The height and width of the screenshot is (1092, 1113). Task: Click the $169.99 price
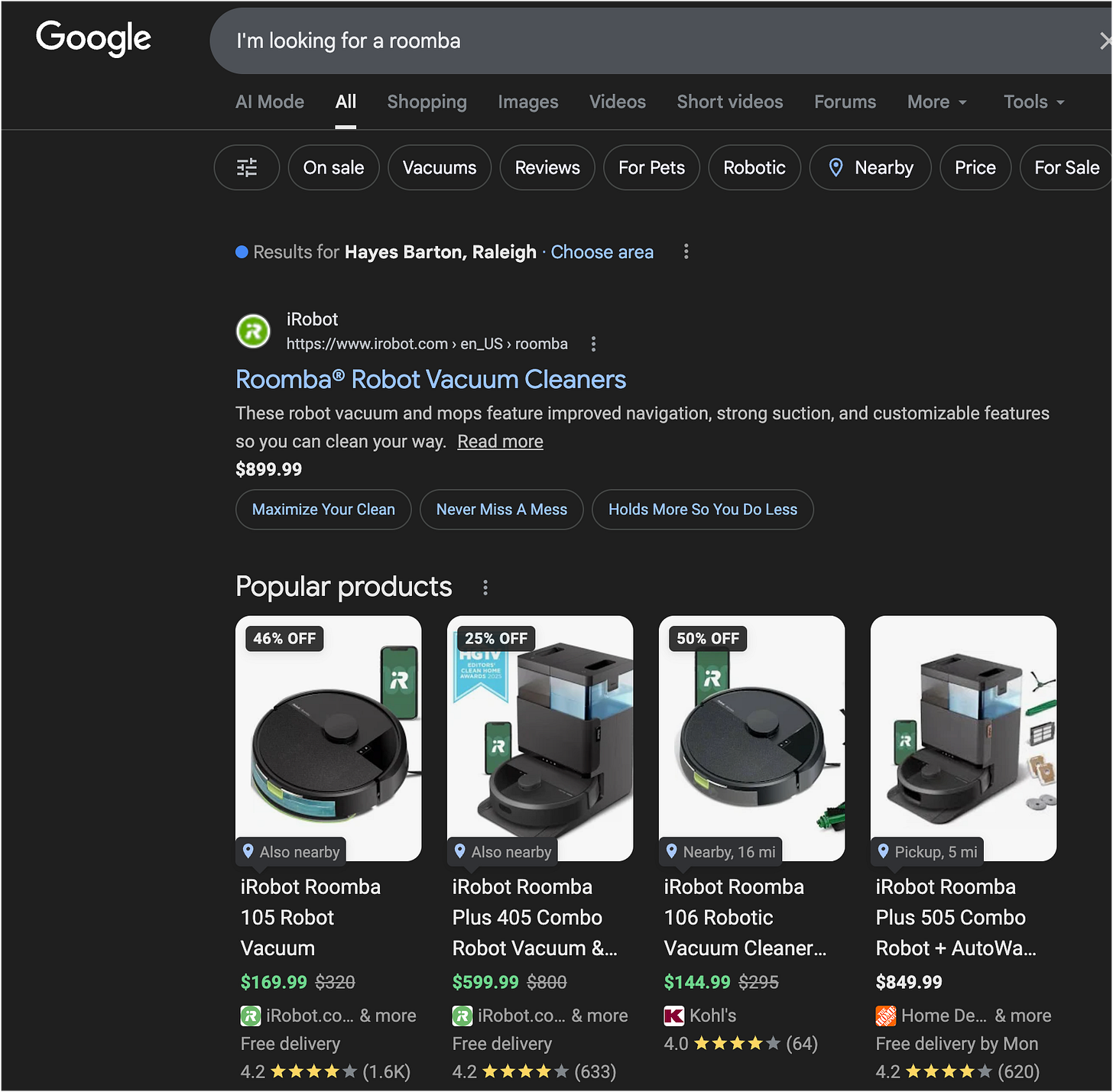274,982
